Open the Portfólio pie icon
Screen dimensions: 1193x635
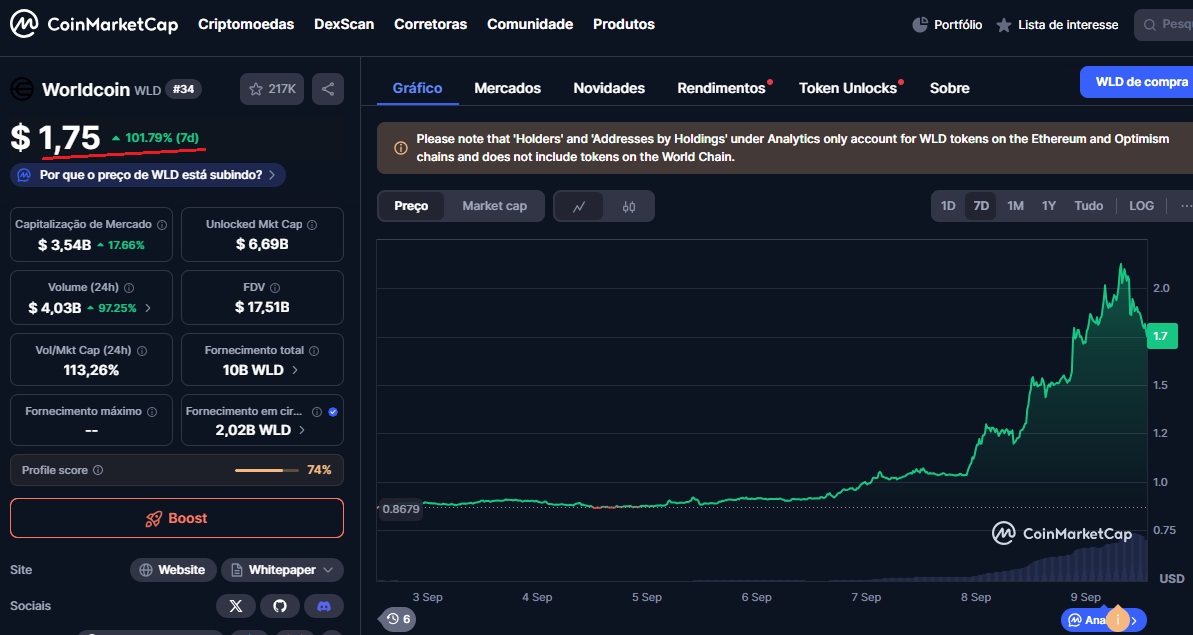click(x=920, y=24)
